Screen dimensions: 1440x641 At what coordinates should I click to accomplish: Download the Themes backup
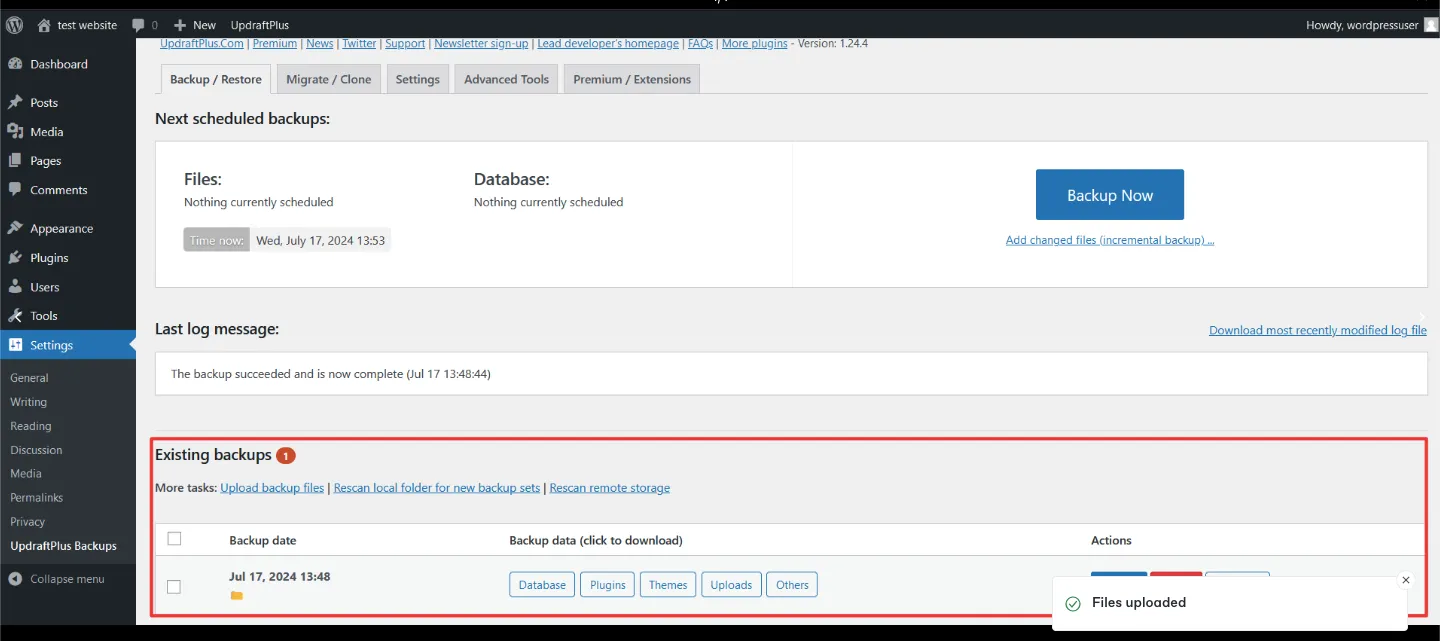(x=668, y=585)
